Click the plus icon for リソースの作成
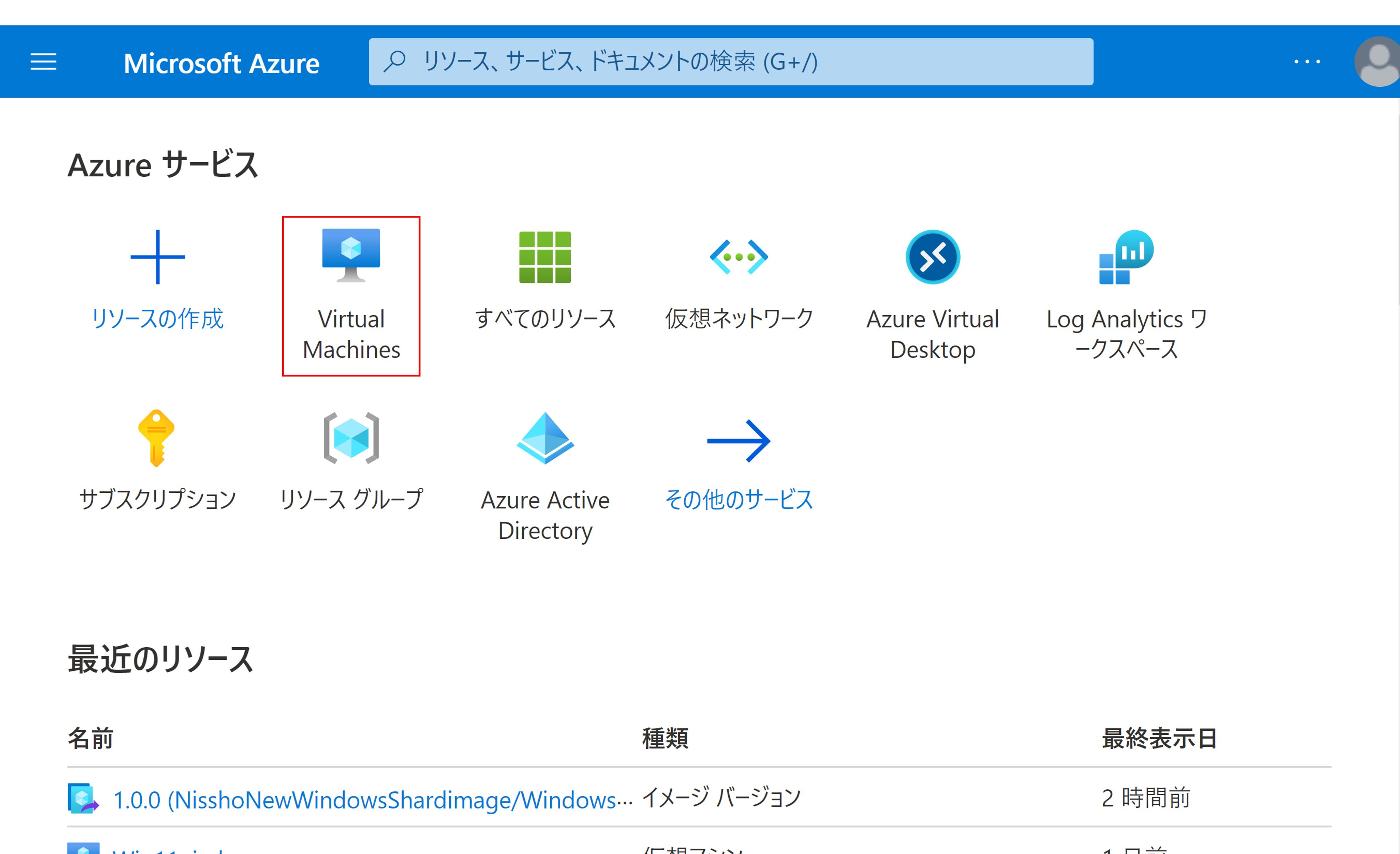The width and height of the screenshot is (1400, 854). [x=158, y=257]
